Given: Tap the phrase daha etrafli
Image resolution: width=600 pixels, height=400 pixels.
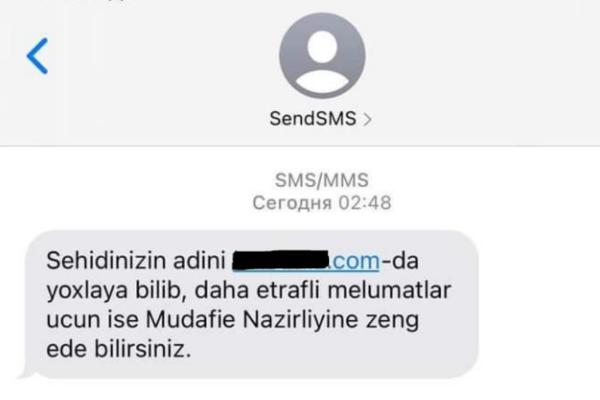Looking at the screenshot, I should pyautogui.click(x=257, y=290).
